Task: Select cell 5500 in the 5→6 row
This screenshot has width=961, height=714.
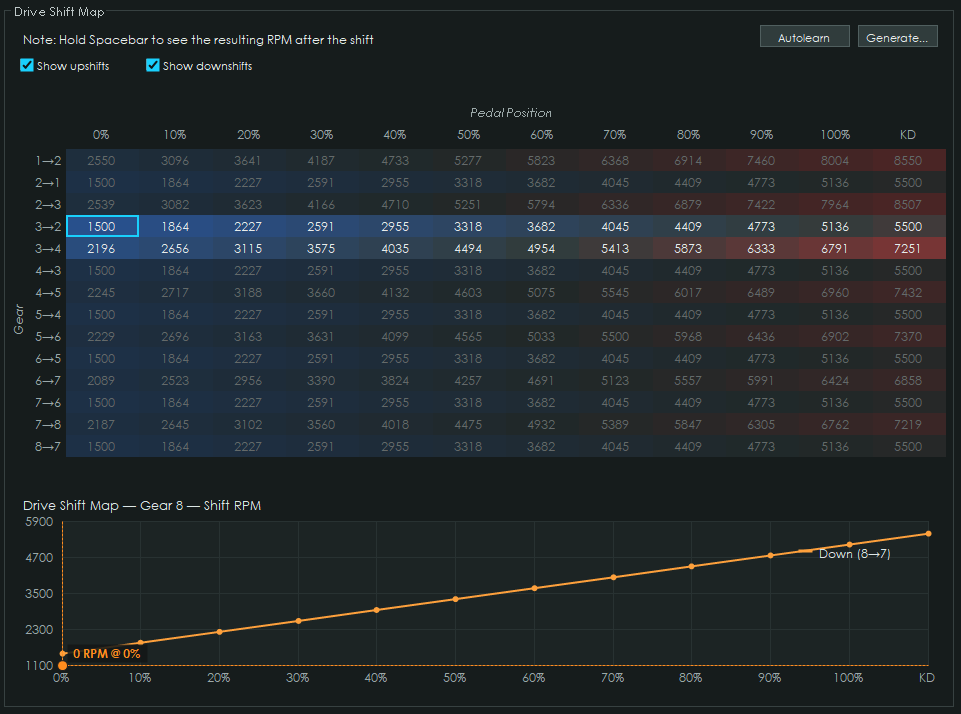Action: (x=615, y=336)
